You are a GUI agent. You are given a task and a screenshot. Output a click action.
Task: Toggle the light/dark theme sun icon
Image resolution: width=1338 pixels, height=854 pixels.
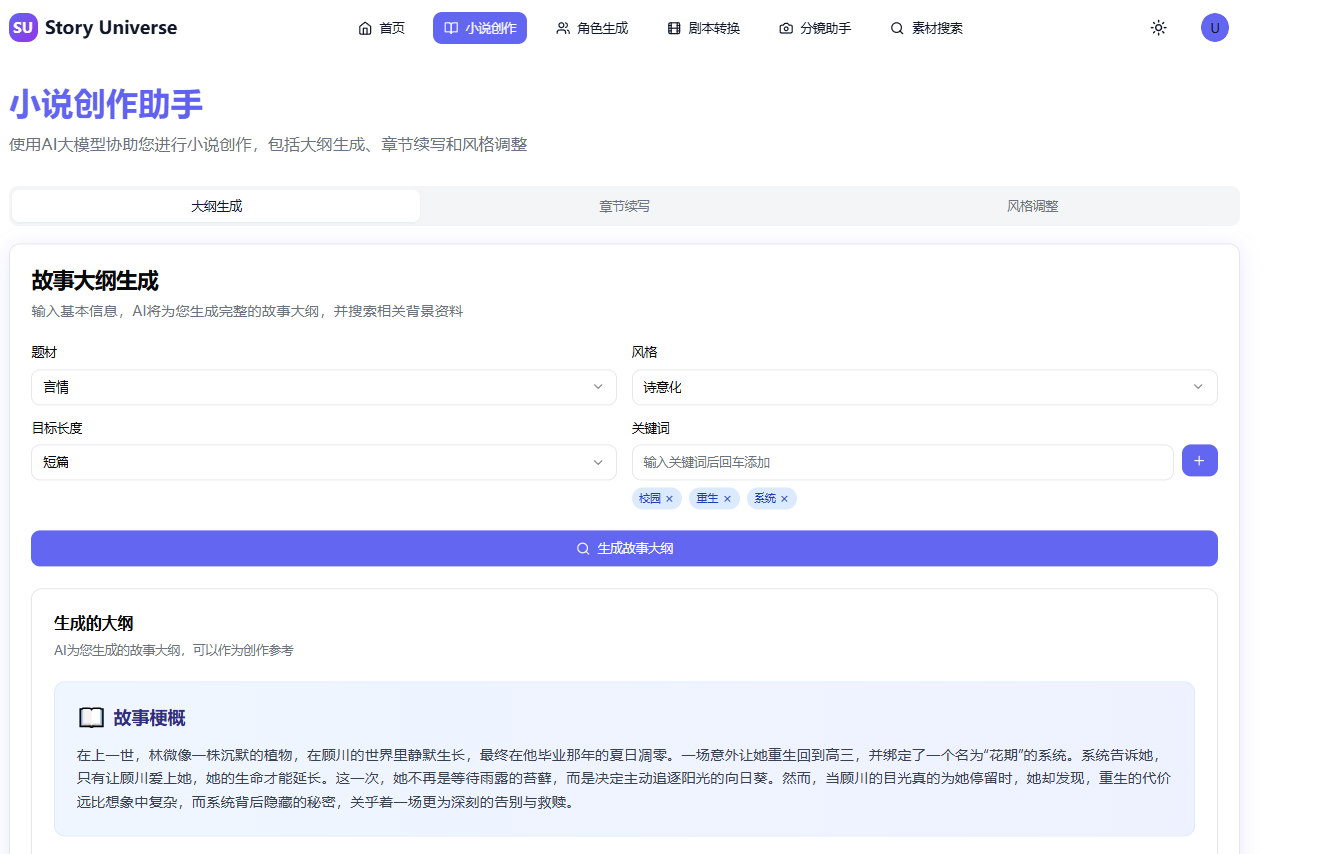point(1158,28)
